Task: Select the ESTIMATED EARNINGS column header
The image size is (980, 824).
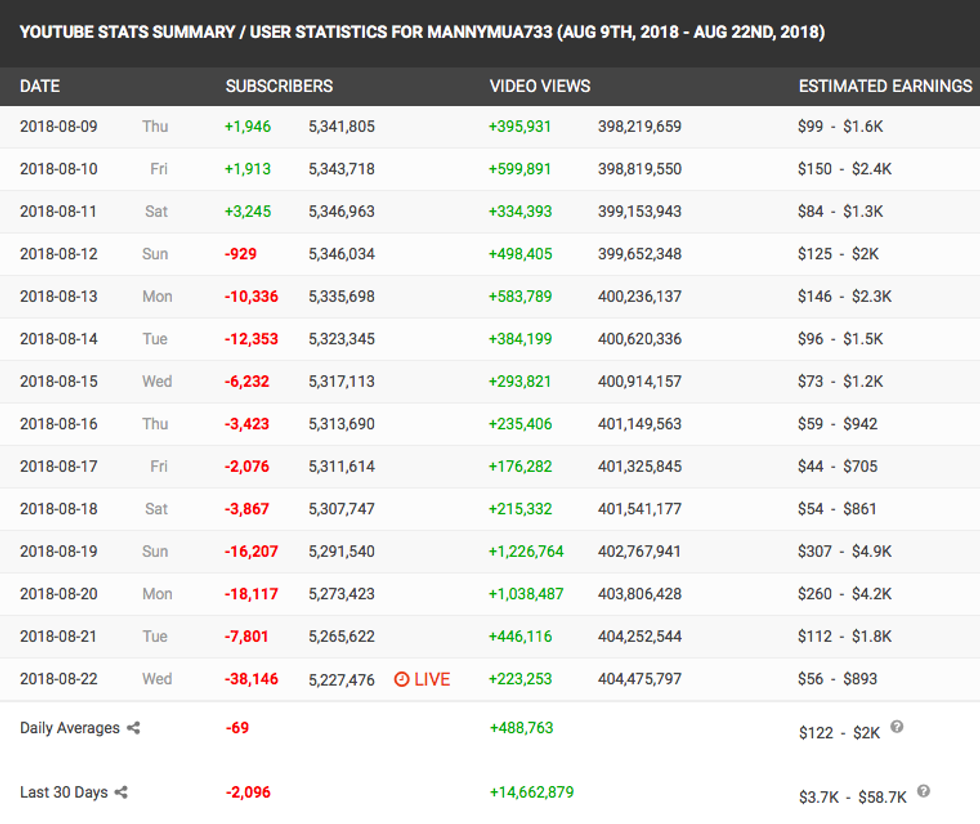Action: point(885,86)
